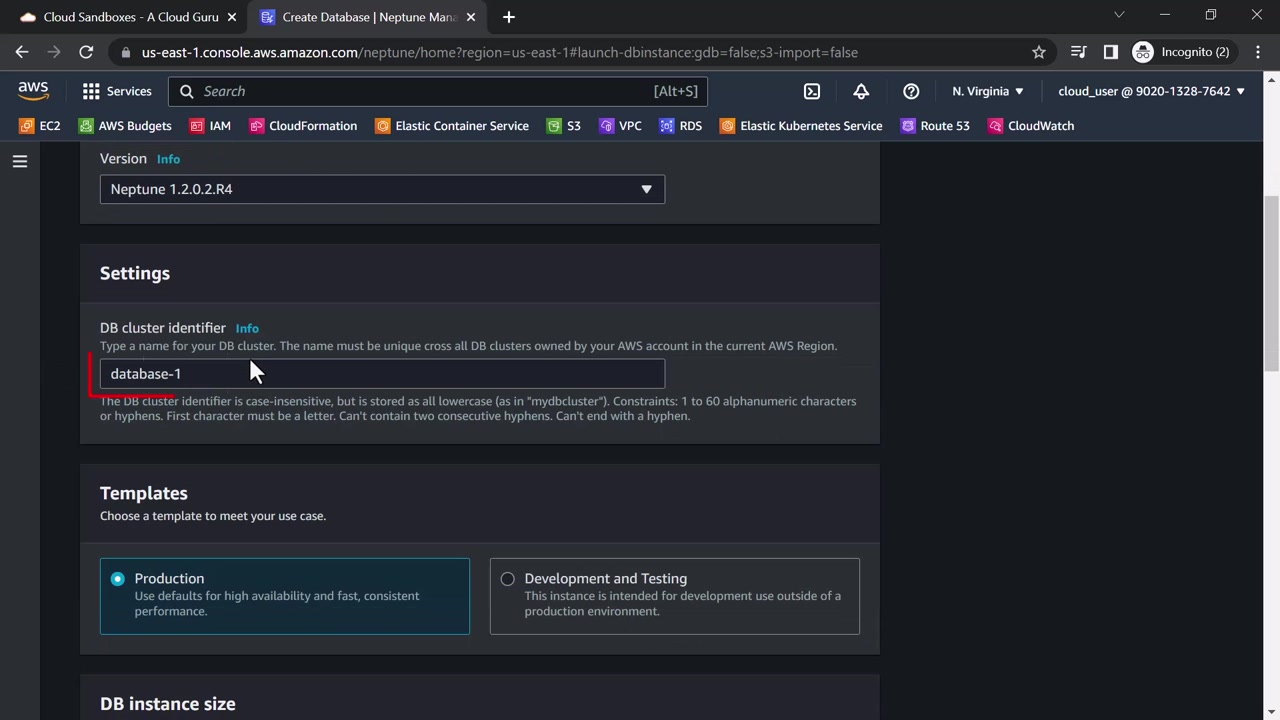
Task: Open the AWS Budgets shortcut
Action: tap(125, 126)
